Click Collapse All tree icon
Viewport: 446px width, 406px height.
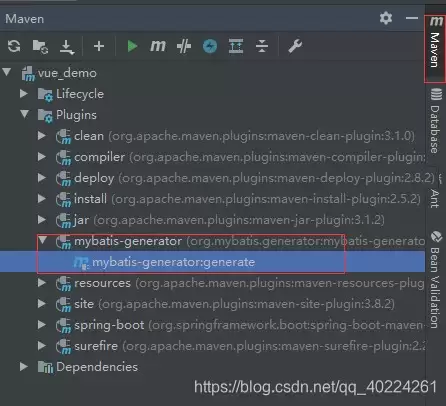(262, 46)
